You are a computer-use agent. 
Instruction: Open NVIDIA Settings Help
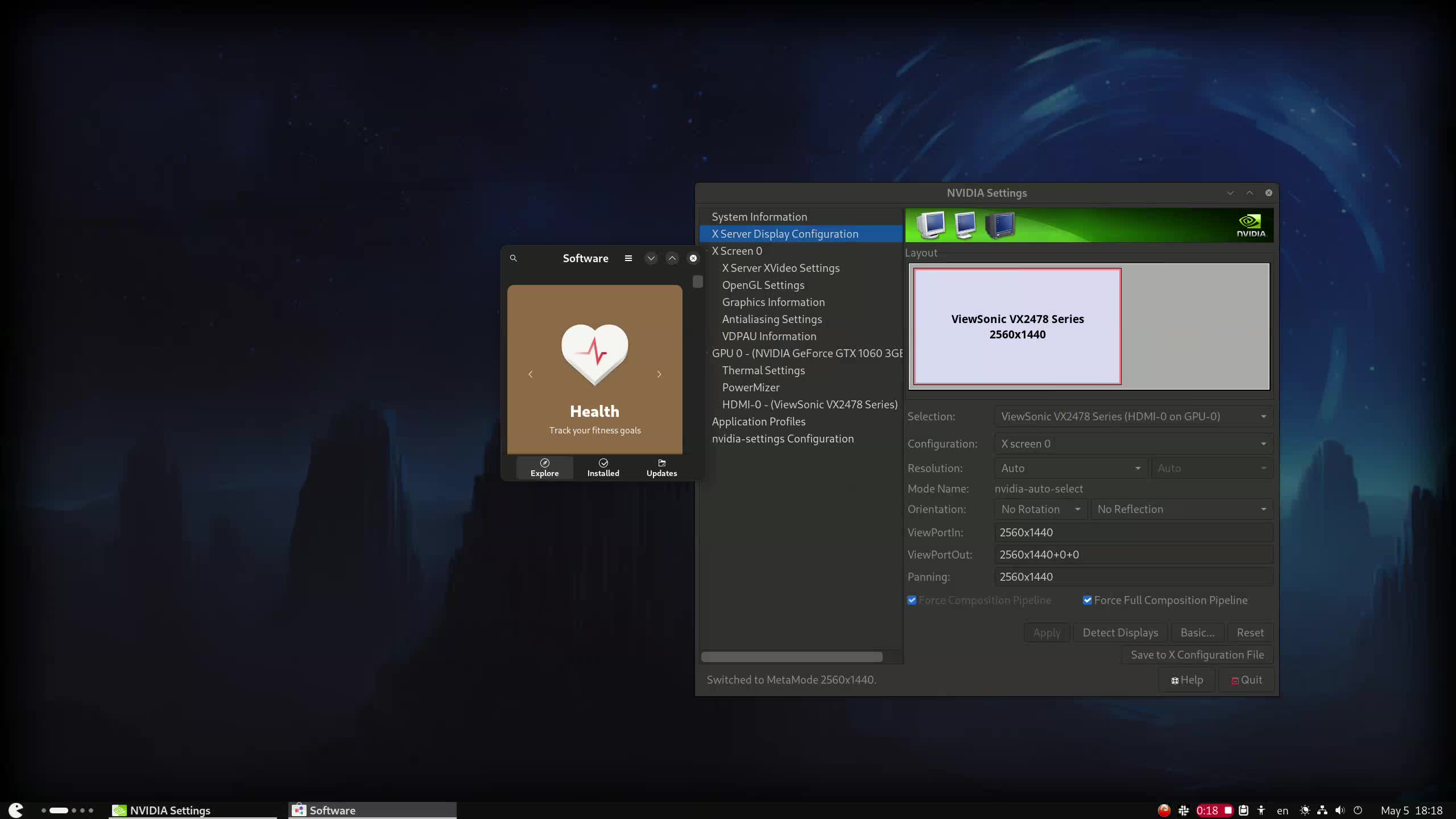1187,680
